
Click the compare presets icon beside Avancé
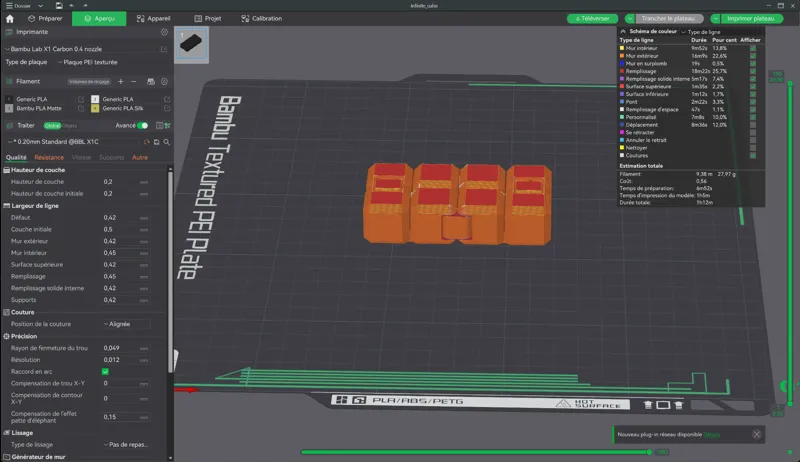pos(160,125)
